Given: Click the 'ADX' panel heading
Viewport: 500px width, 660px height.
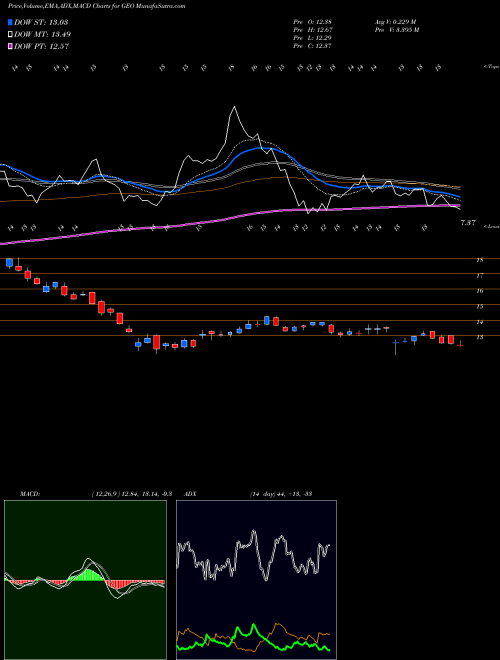Looking at the screenshot, I should pos(190,494).
